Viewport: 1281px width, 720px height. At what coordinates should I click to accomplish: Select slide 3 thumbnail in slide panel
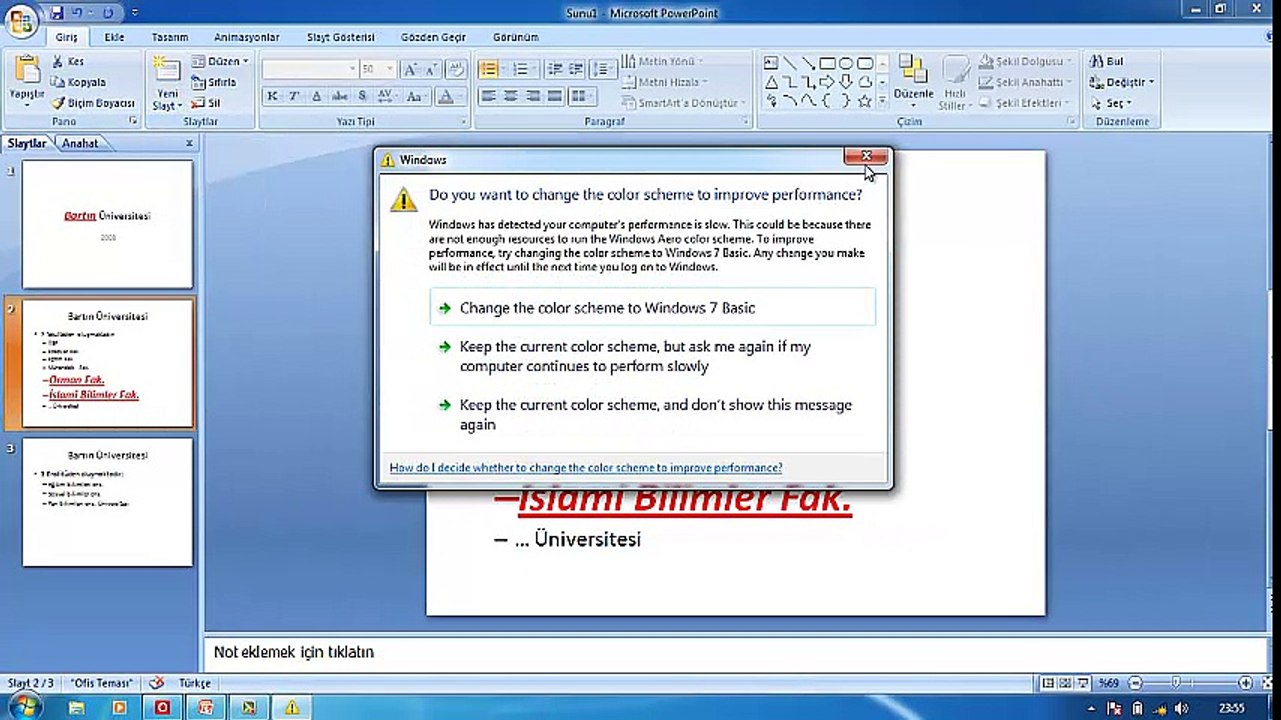pyautogui.click(x=108, y=502)
